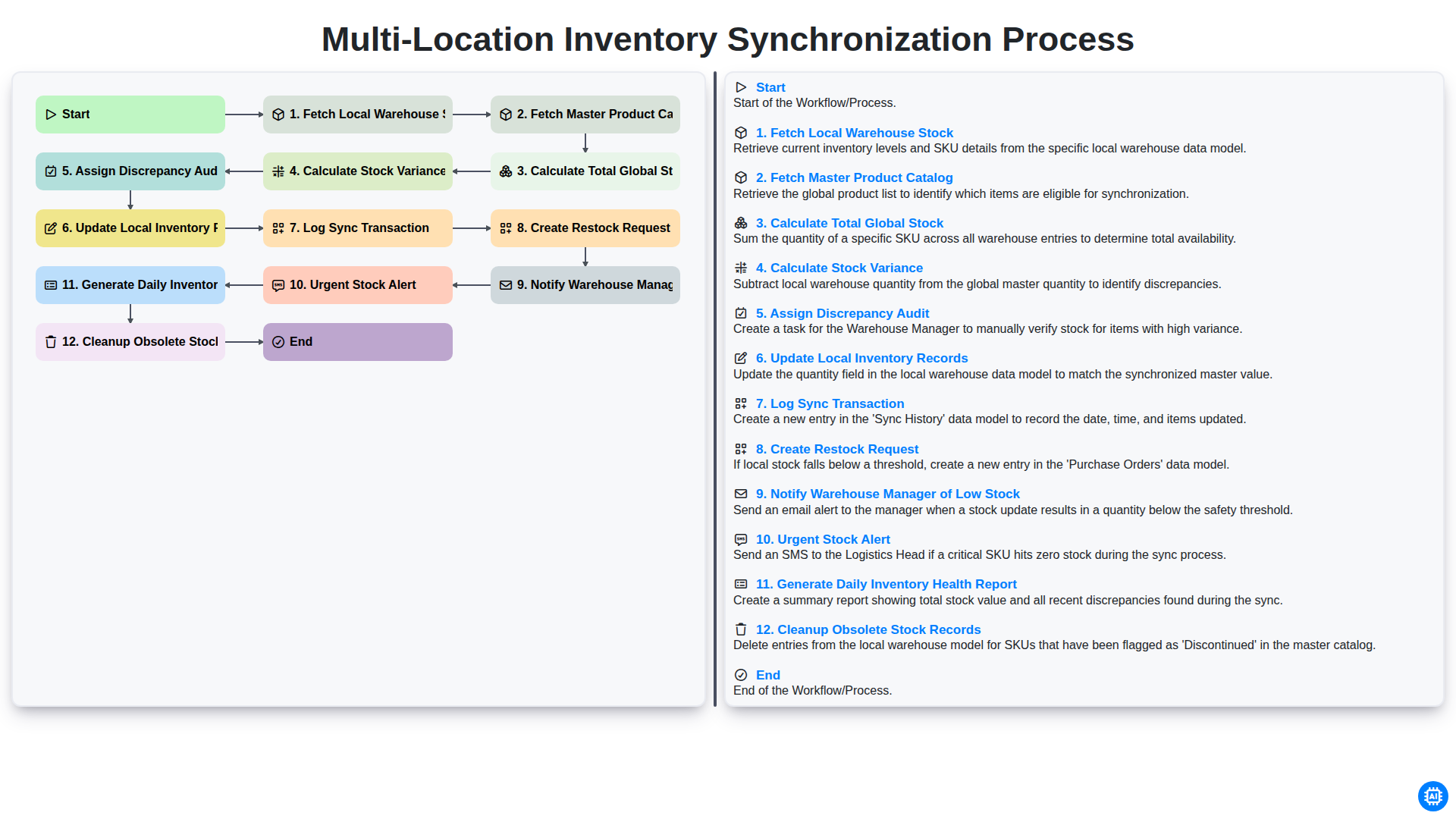
Task: Select the 8. Create Restock Request node
Action: [585, 228]
